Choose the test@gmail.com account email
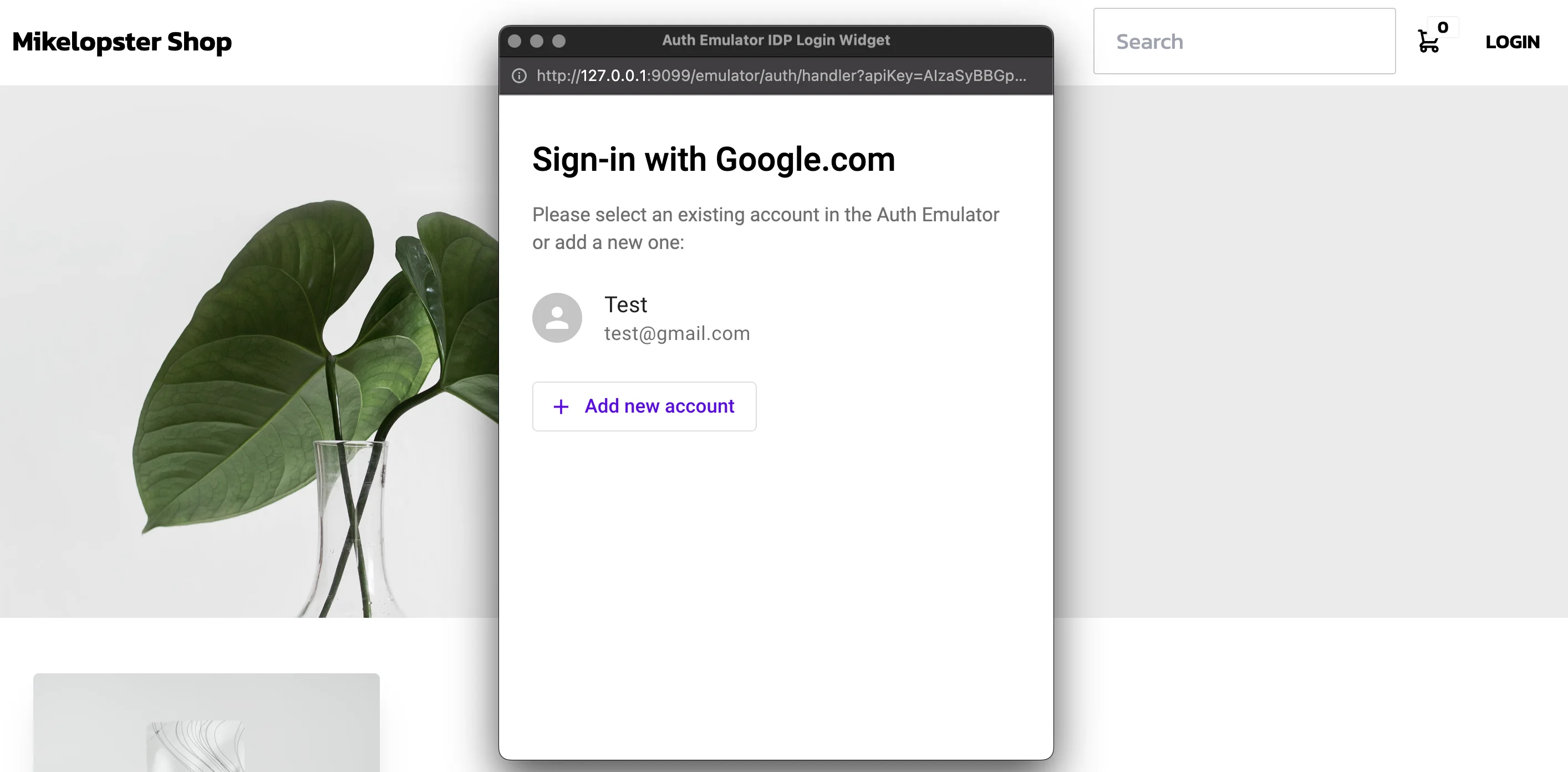1568x772 pixels. pyautogui.click(x=677, y=334)
